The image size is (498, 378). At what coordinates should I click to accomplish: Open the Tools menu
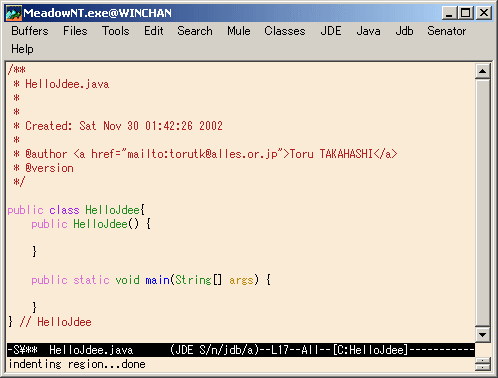tap(115, 31)
